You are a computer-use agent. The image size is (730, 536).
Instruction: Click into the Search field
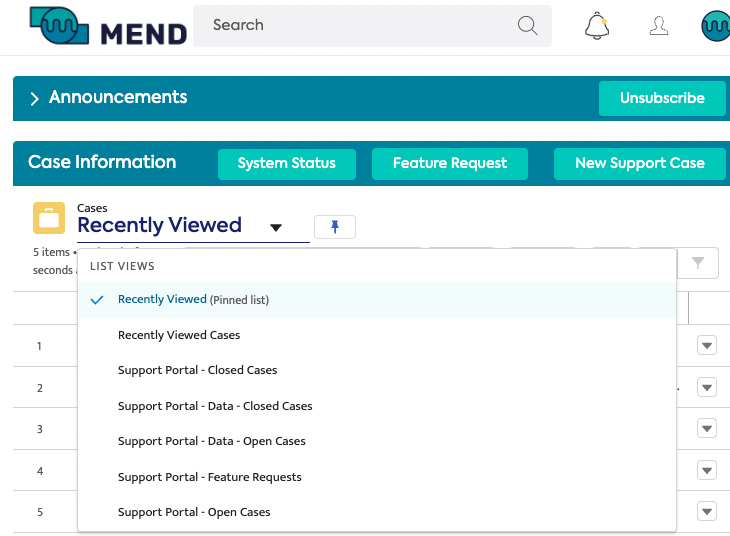360,26
